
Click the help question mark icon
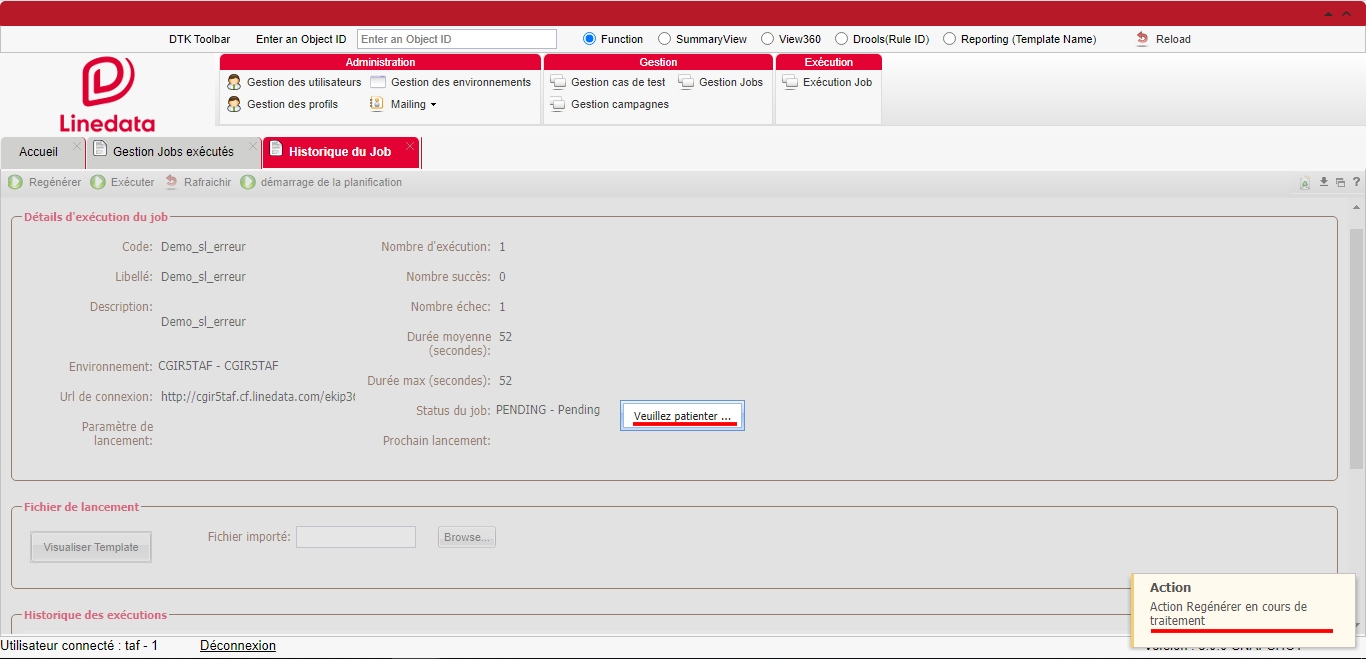[1356, 182]
